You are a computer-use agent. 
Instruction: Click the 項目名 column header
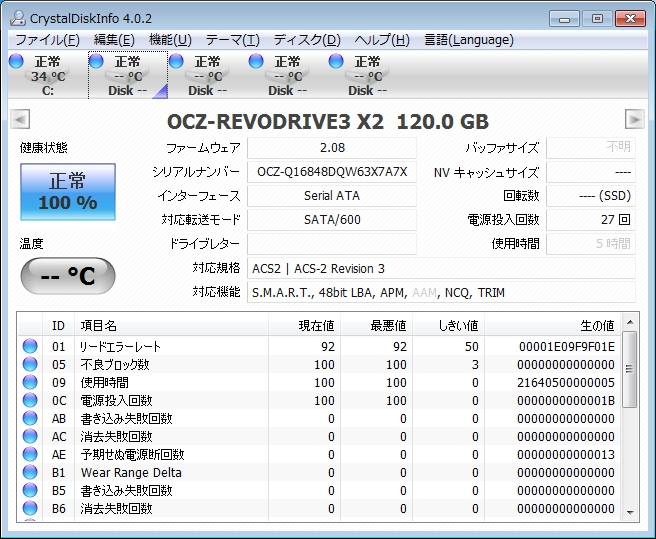point(171,325)
